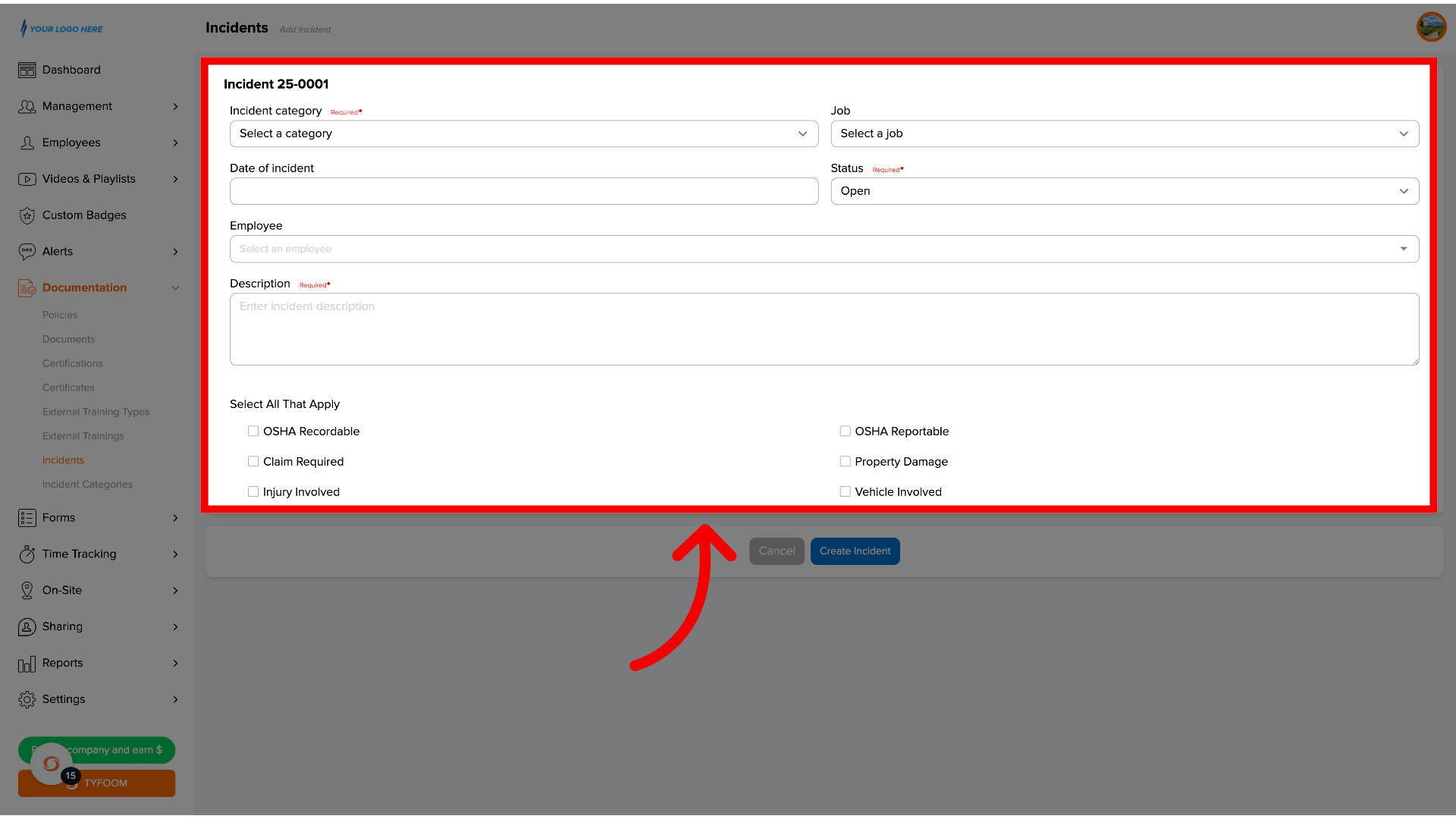Toggle the Injury Involved checkbox
Screen dimensions: 1456x819
coord(253,491)
